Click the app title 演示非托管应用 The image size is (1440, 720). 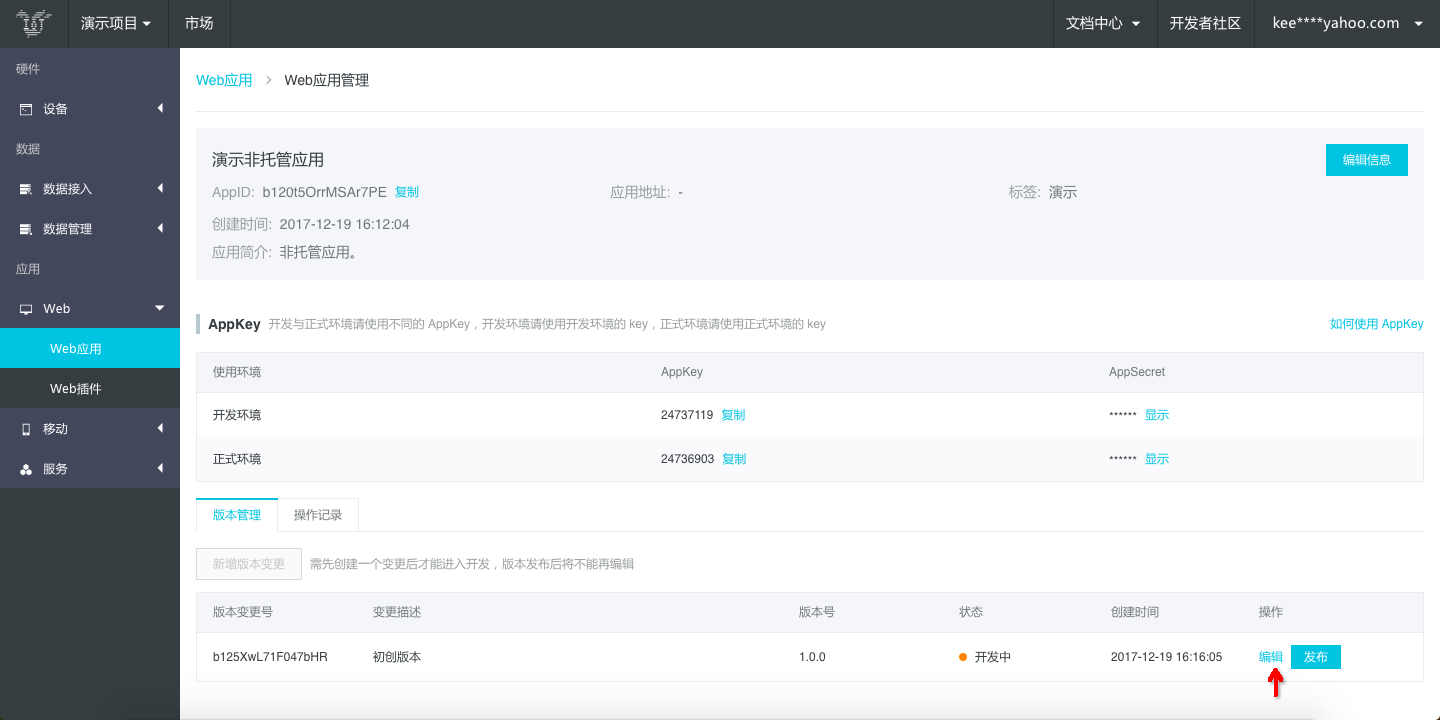[268, 160]
